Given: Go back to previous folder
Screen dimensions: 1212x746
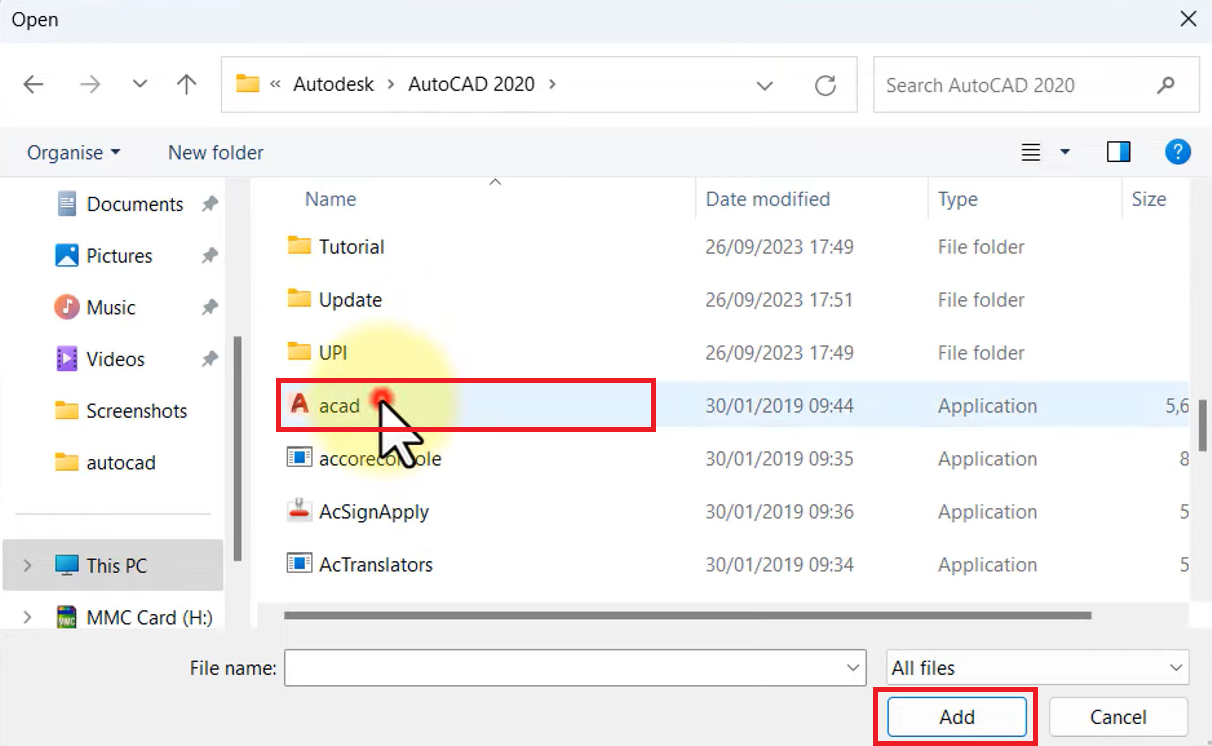Looking at the screenshot, I should click(33, 85).
